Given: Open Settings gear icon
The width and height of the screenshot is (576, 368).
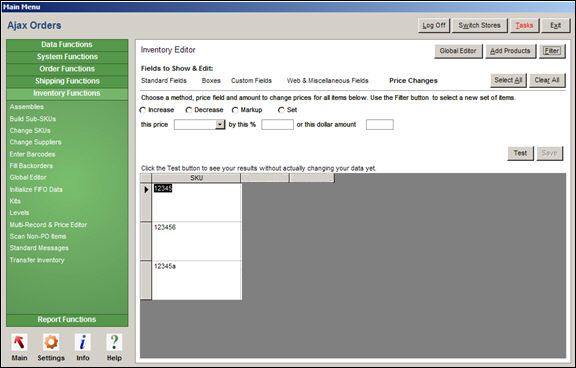Looking at the screenshot, I should tap(51, 342).
